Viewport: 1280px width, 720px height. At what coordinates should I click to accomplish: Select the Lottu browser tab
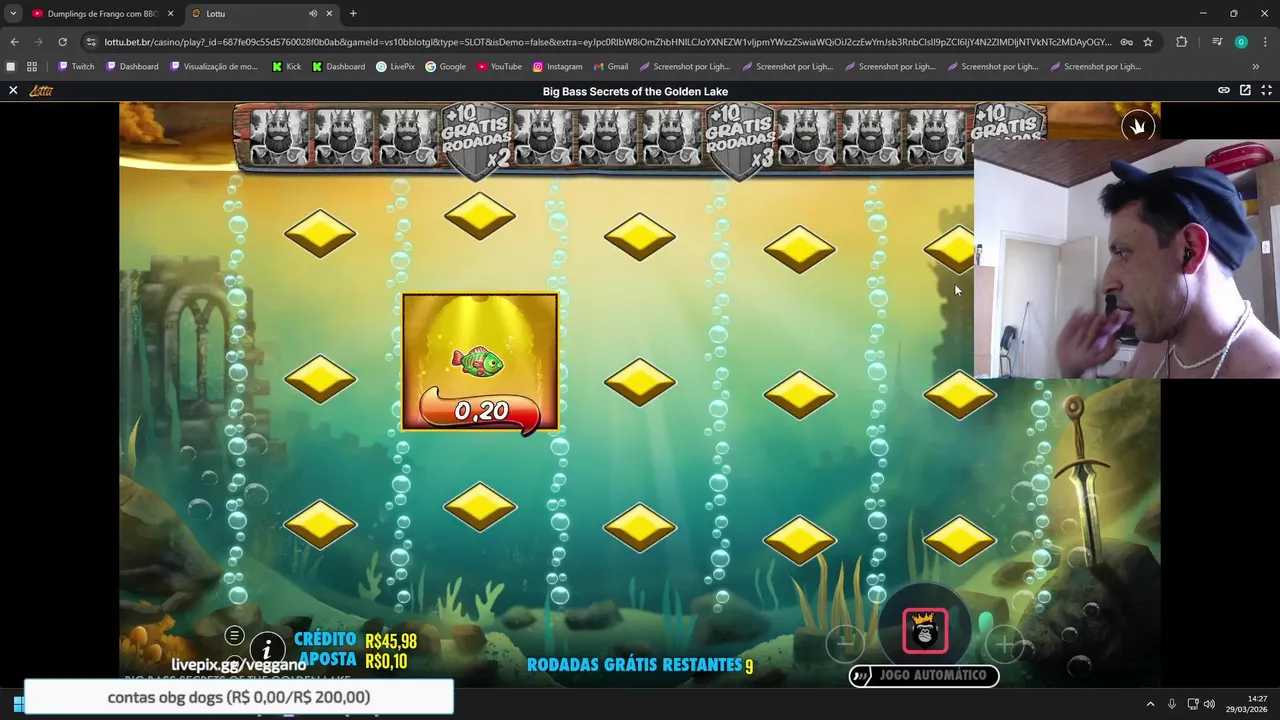click(x=260, y=13)
